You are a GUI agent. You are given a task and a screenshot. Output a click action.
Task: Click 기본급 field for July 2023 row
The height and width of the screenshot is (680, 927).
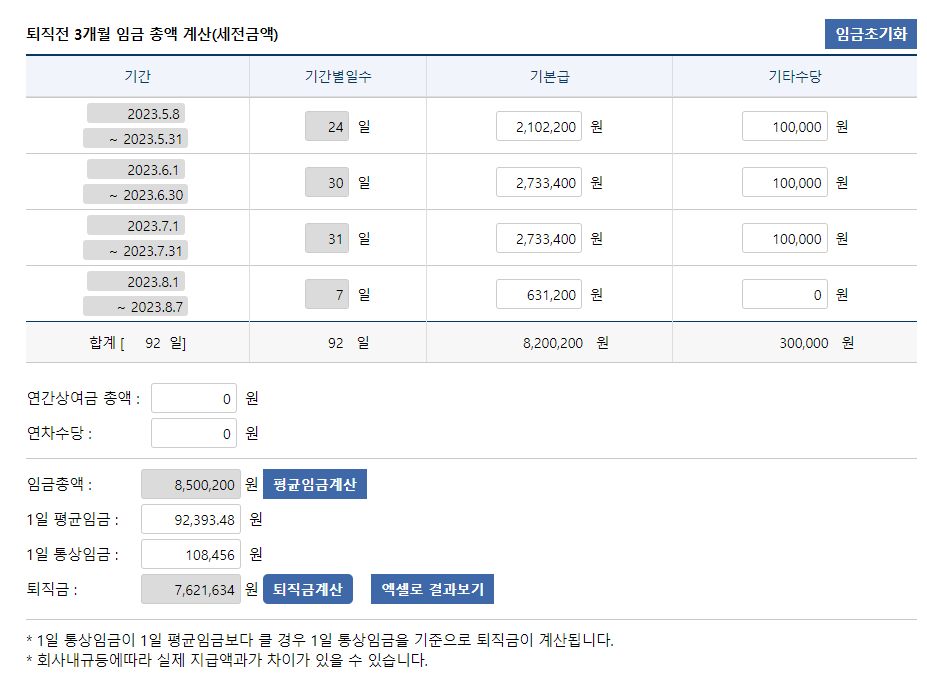[x=539, y=239]
